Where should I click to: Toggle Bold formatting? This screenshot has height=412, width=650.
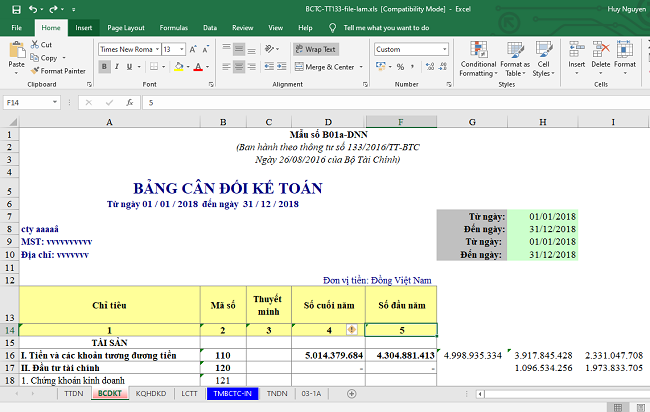(104, 67)
